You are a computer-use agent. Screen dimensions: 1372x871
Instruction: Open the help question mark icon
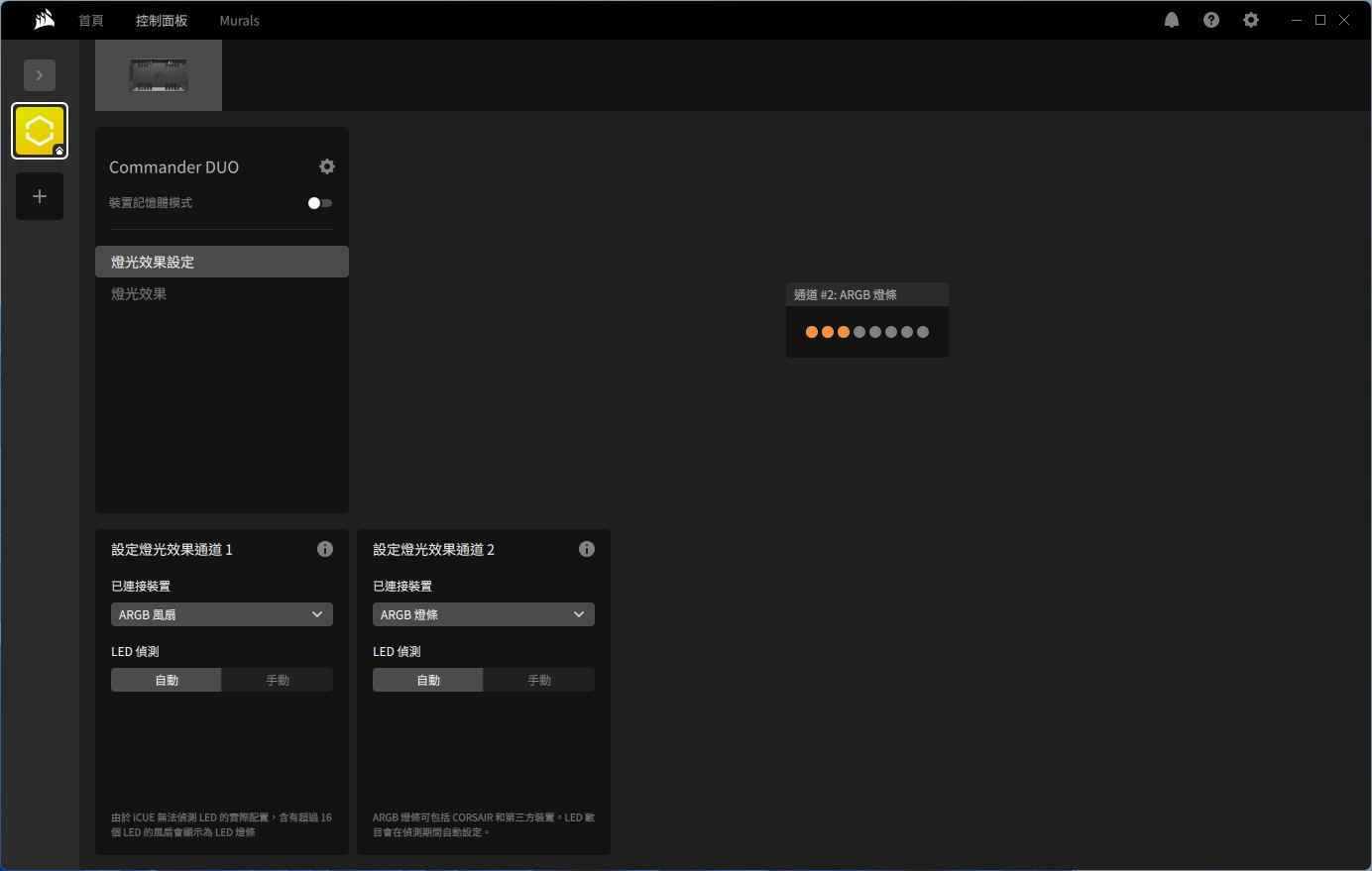[x=1211, y=20]
